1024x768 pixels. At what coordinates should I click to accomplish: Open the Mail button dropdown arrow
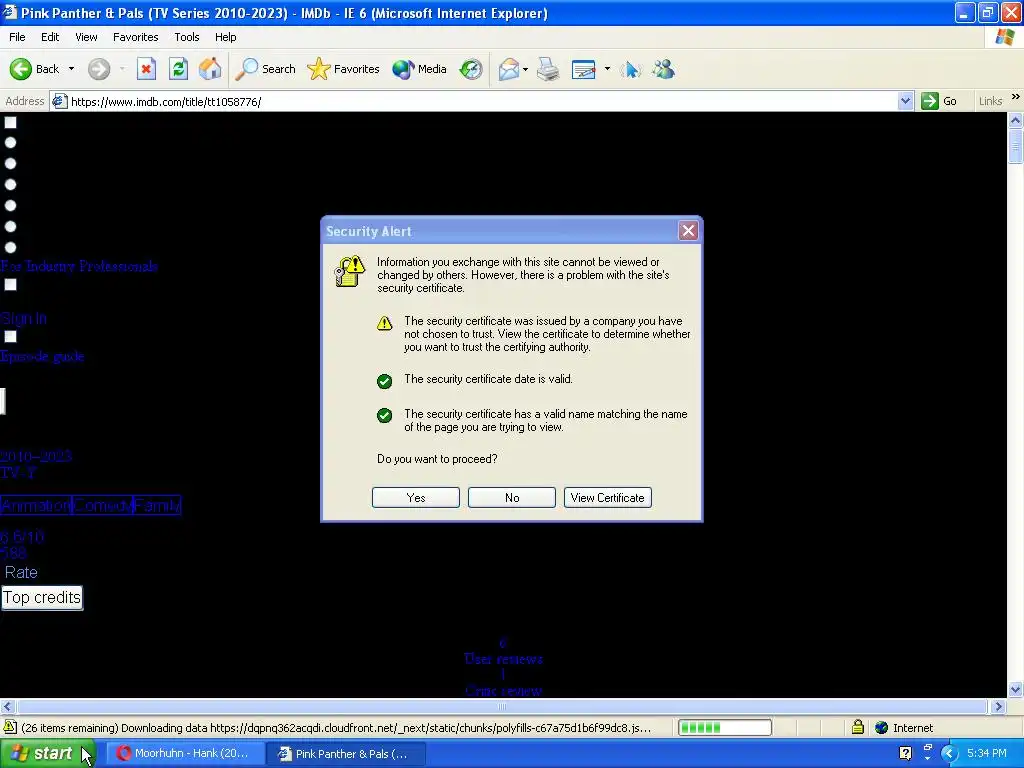(x=526, y=69)
